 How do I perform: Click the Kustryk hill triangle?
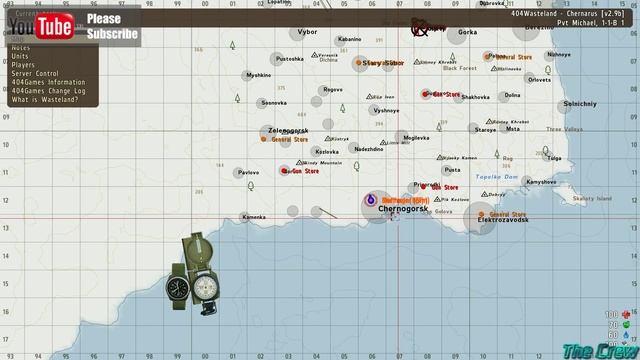click(x=327, y=139)
